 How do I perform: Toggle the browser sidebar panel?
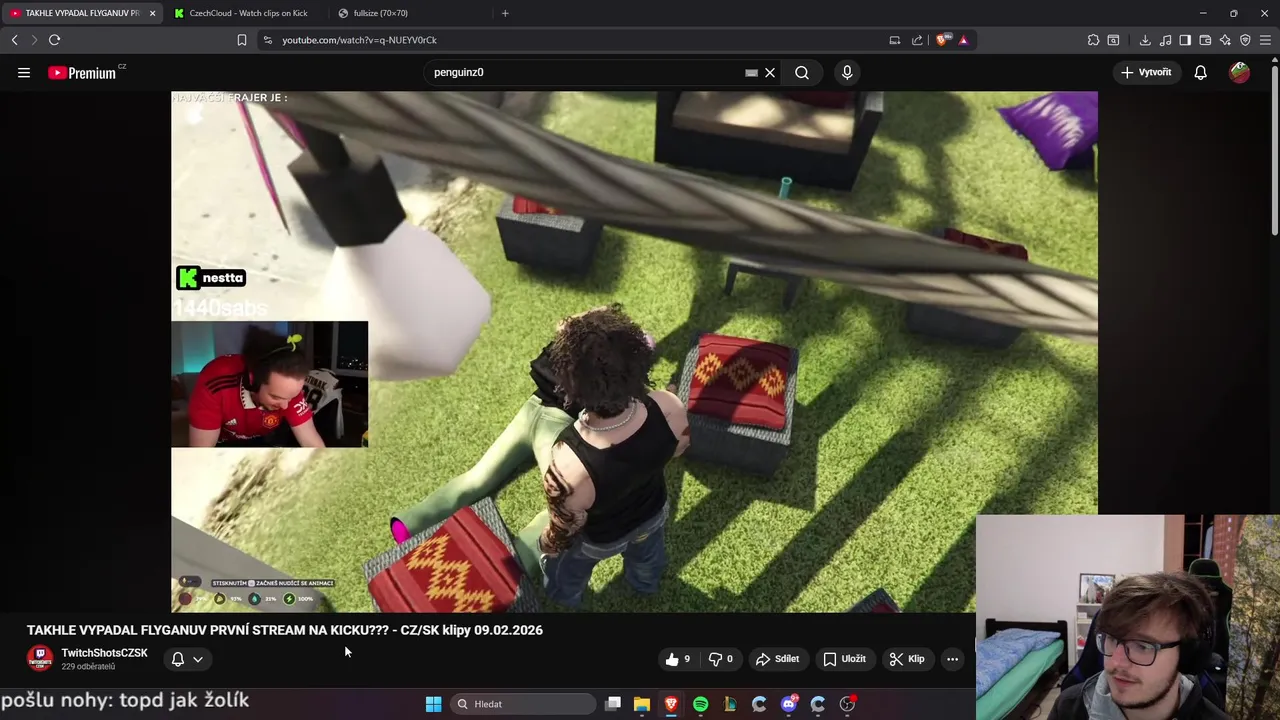tap(1185, 40)
